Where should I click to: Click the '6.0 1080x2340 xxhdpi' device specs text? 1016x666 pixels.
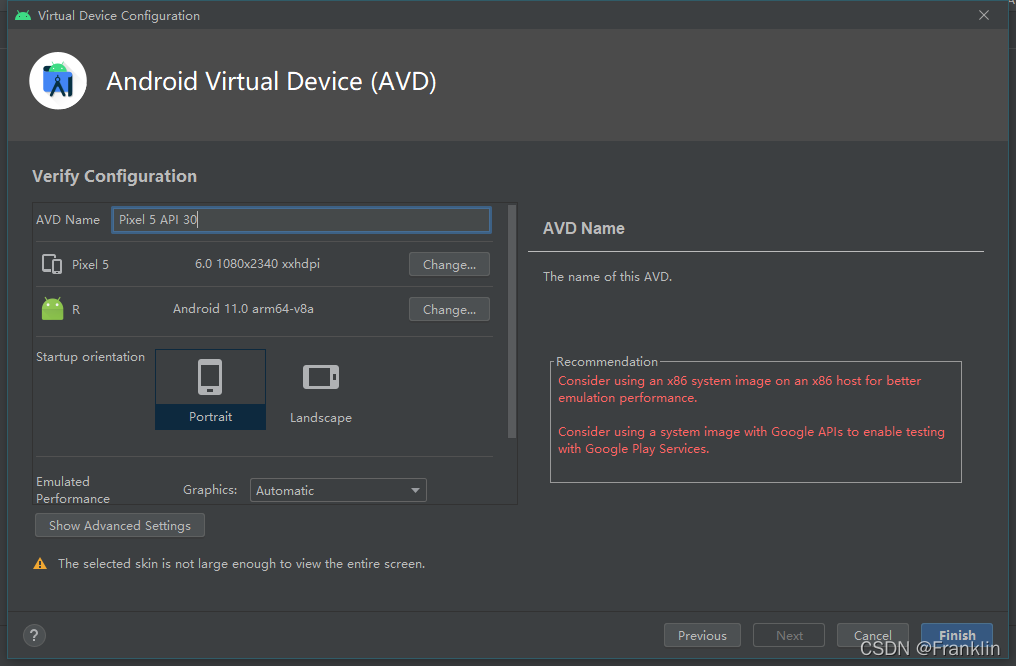(x=257, y=264)
